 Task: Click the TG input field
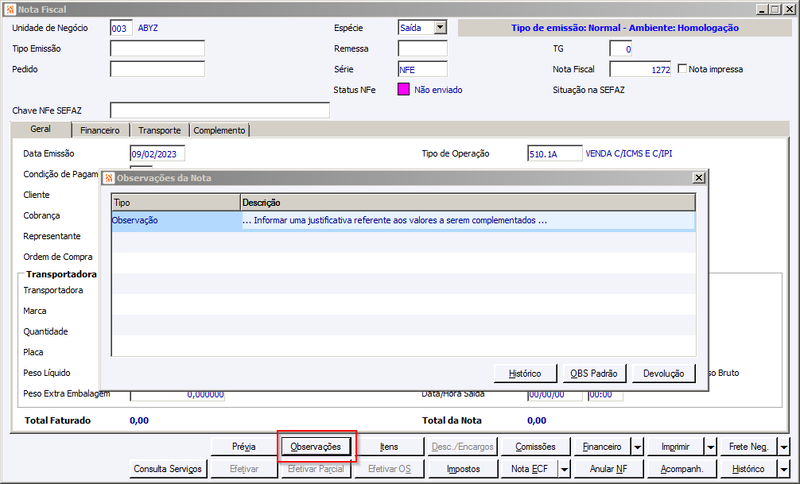pos(621,49)
